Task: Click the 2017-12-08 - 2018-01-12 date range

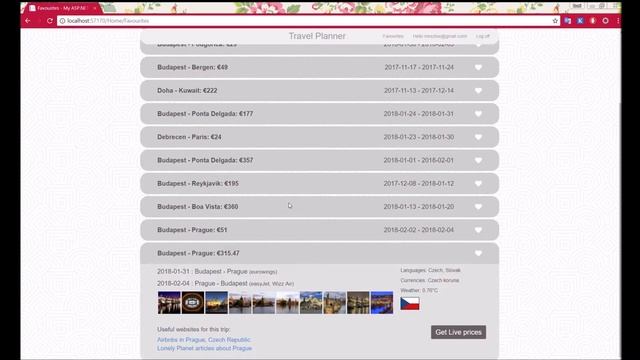Action: tap(419, 184)
